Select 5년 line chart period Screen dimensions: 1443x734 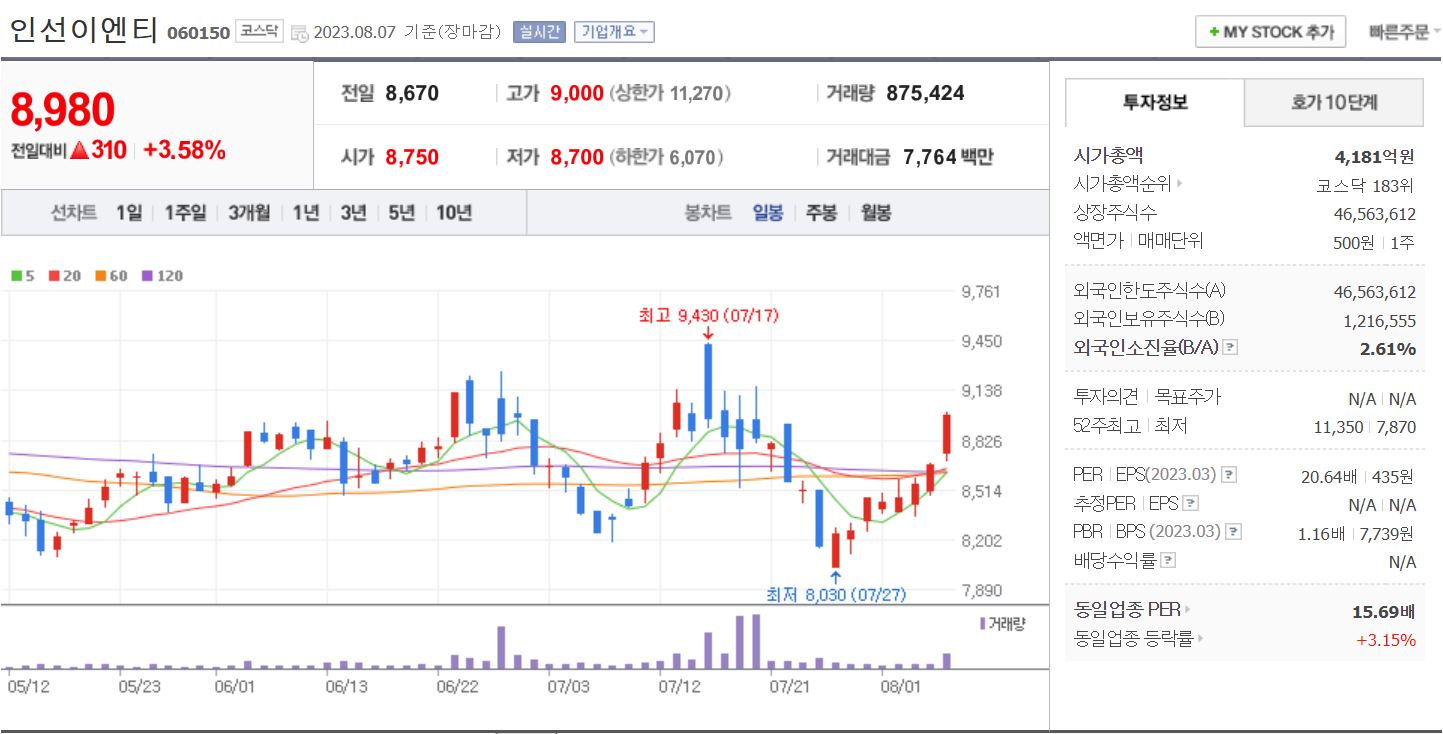point(401,212)
